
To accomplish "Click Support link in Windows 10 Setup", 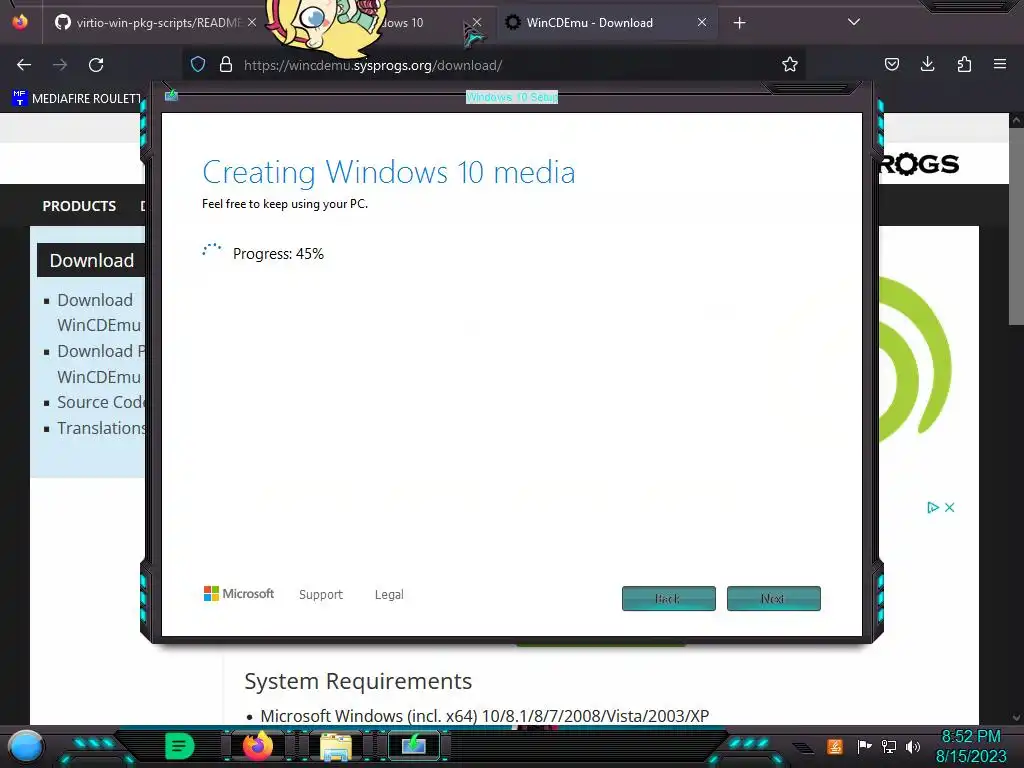I will (x=321, y=594).
